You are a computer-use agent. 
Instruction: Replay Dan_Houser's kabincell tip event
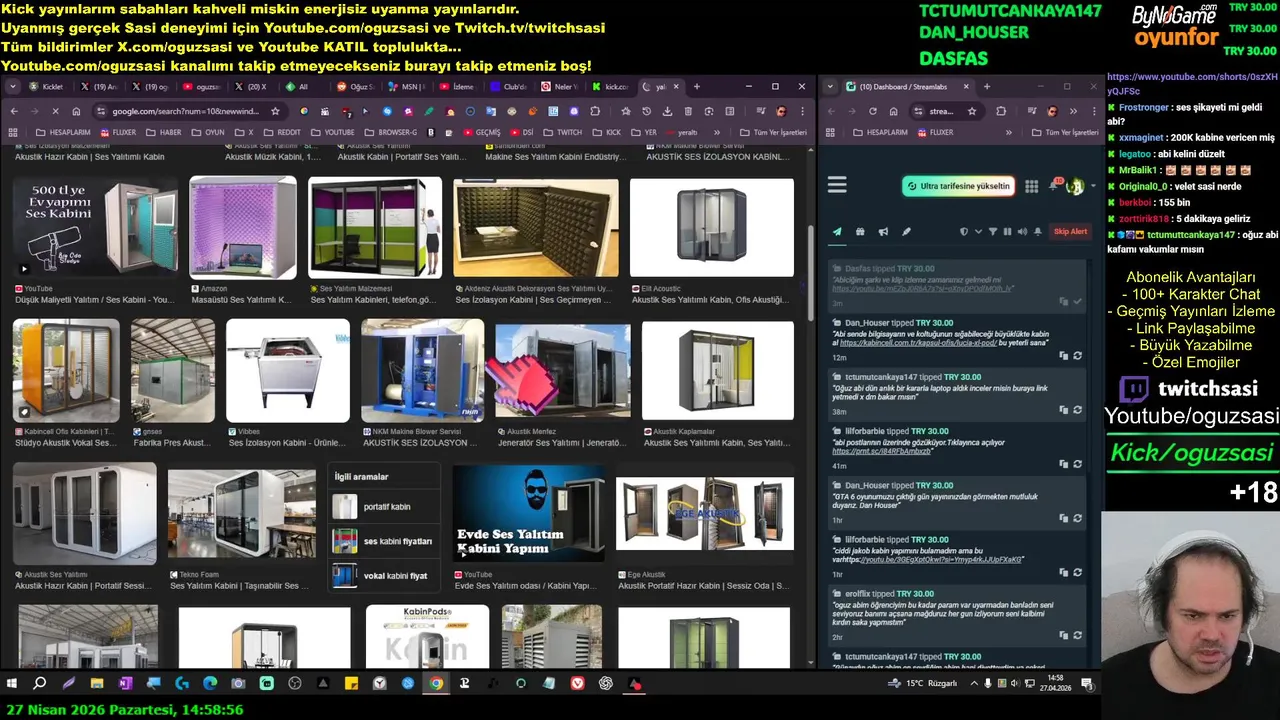point(1077,355)
